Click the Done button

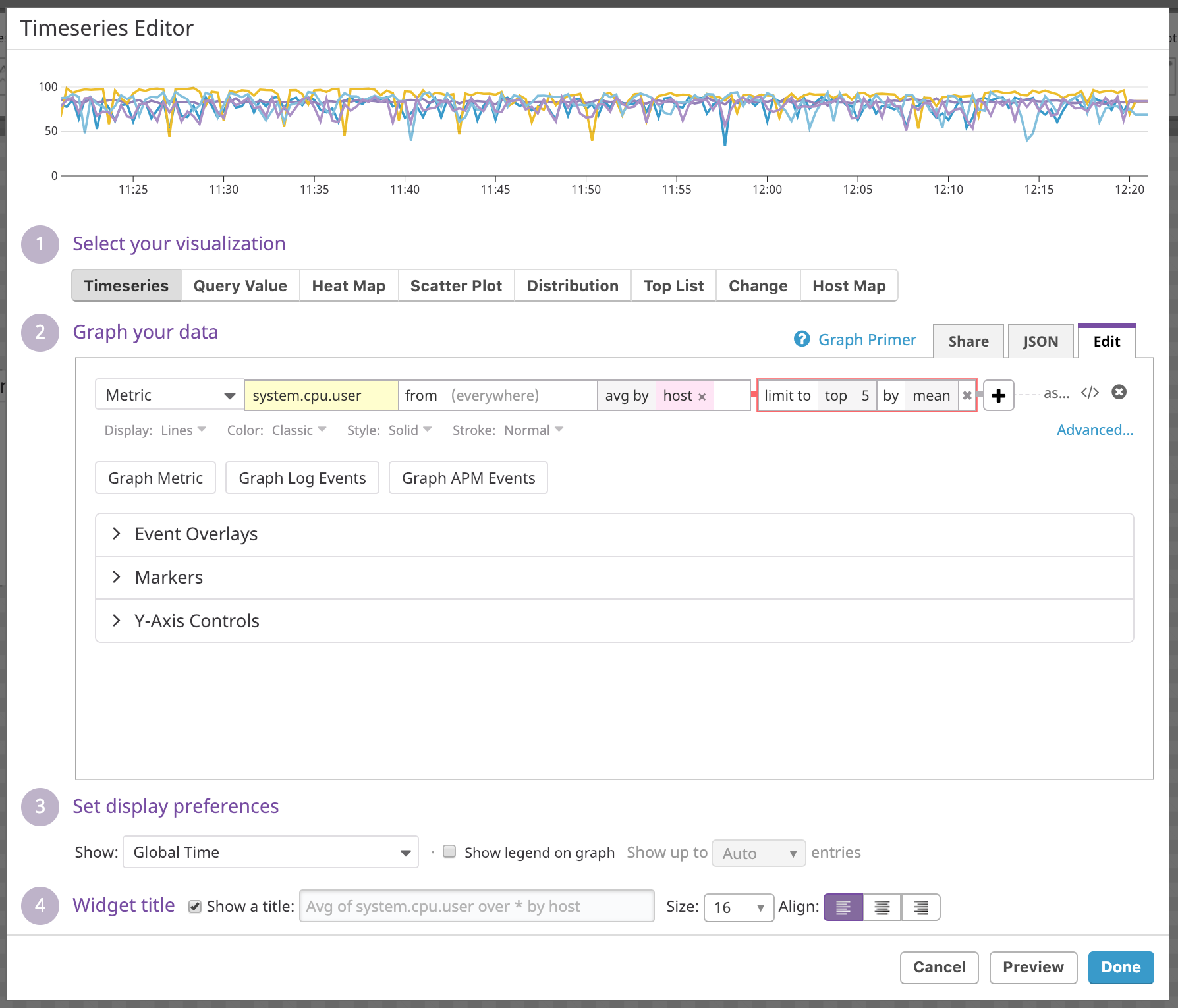click(1120, 967)
